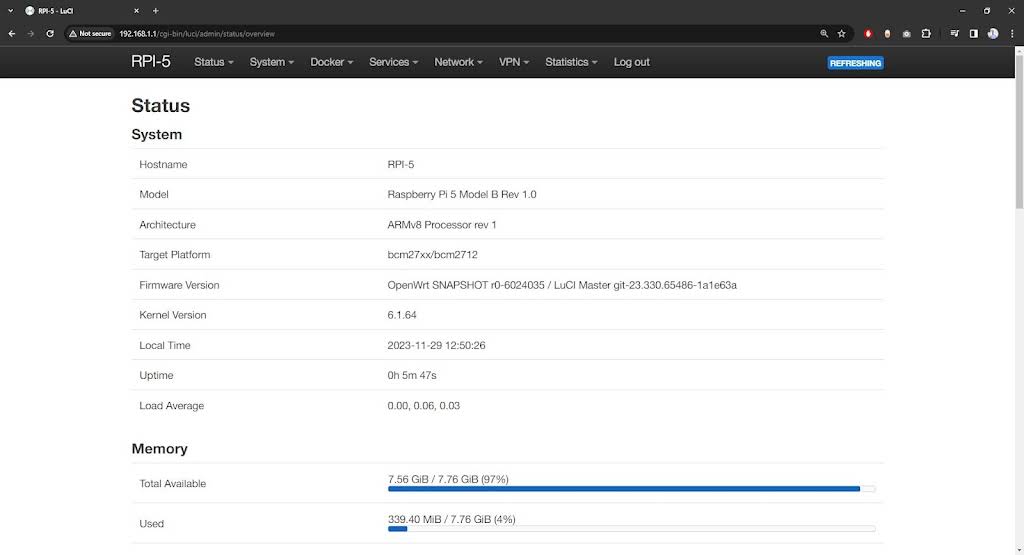
Task: Open the media controls icon
Action: coord(955,33)
